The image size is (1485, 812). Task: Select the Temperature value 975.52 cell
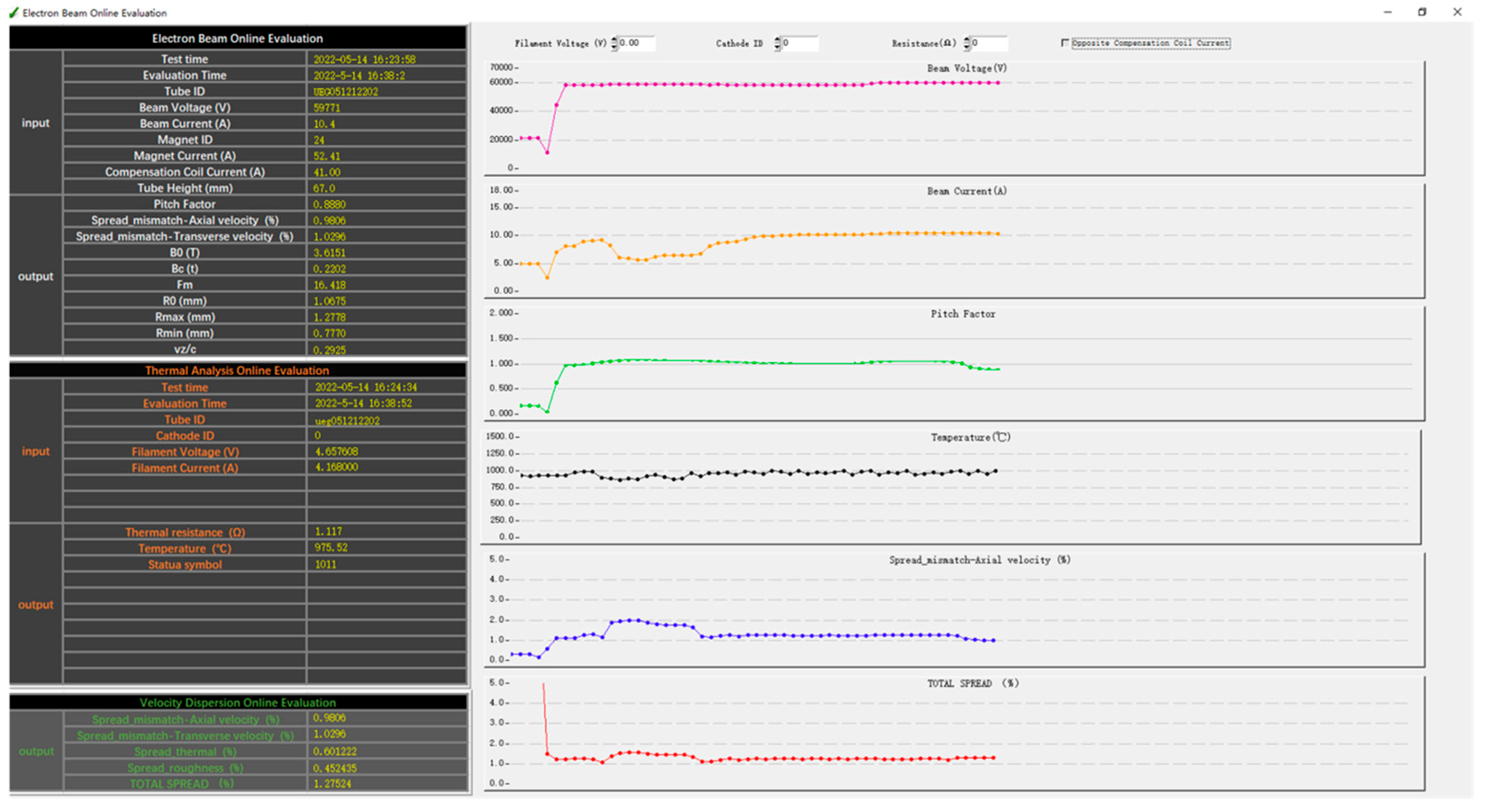point(331,547)
